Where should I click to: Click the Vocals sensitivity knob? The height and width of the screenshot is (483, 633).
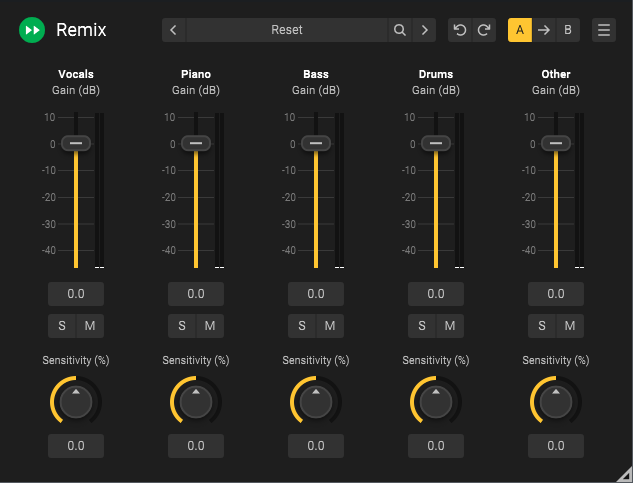(76, 402)
